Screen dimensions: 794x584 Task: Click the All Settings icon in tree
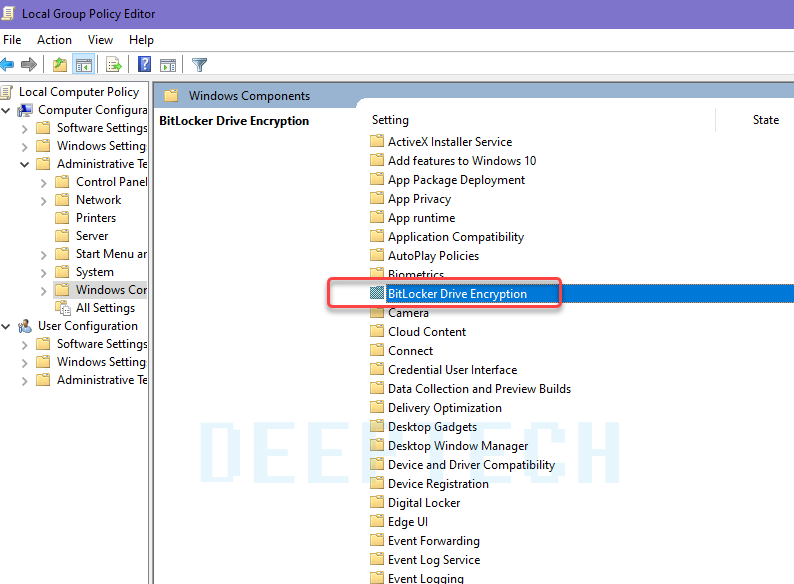tap(63, 308)
